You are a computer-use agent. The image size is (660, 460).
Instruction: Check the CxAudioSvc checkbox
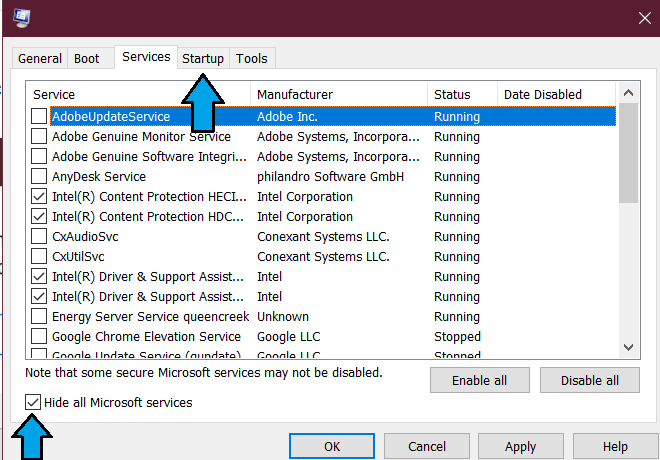[x=39, y=236]
